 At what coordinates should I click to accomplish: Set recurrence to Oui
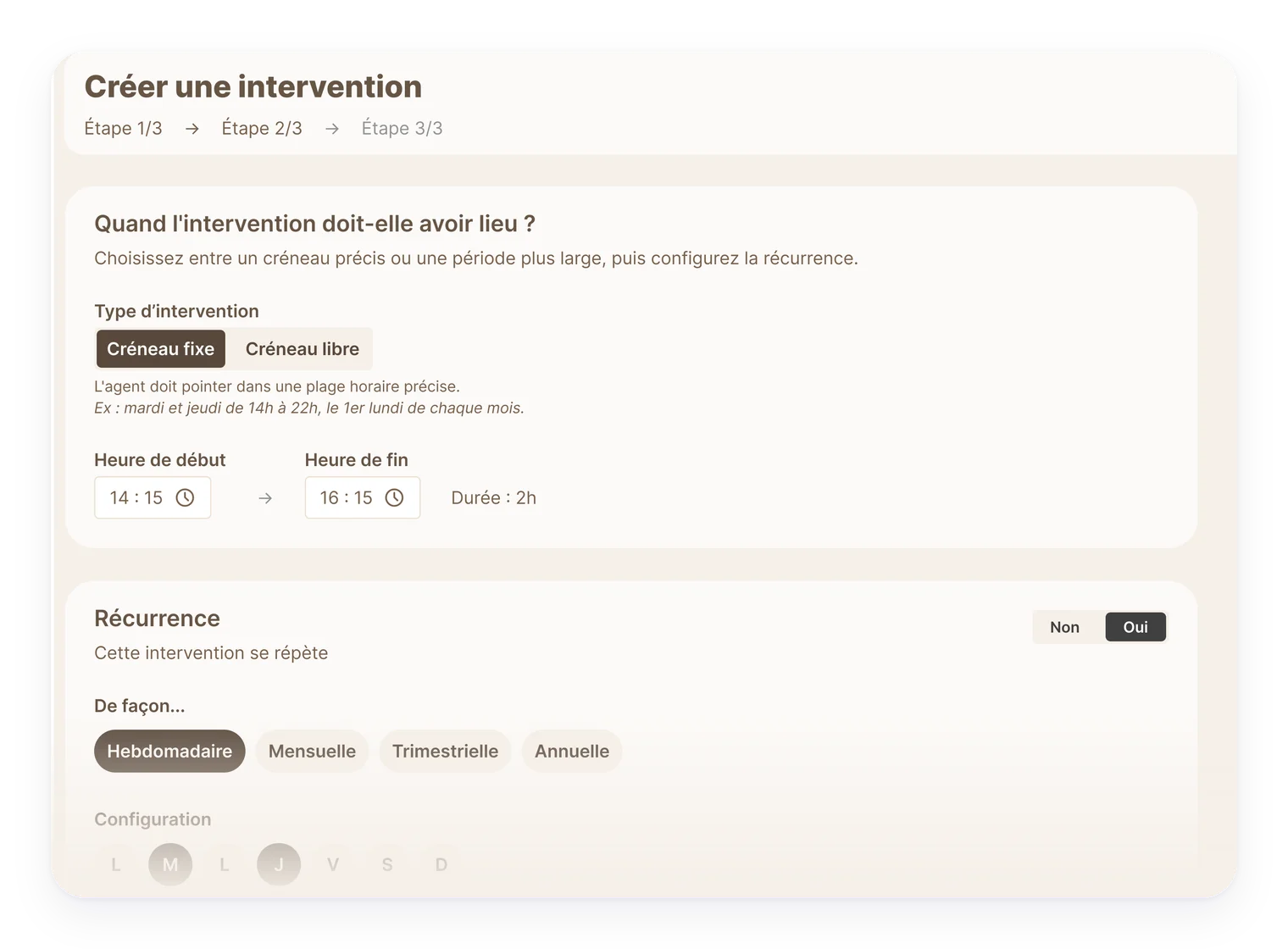click(1135, 627)
